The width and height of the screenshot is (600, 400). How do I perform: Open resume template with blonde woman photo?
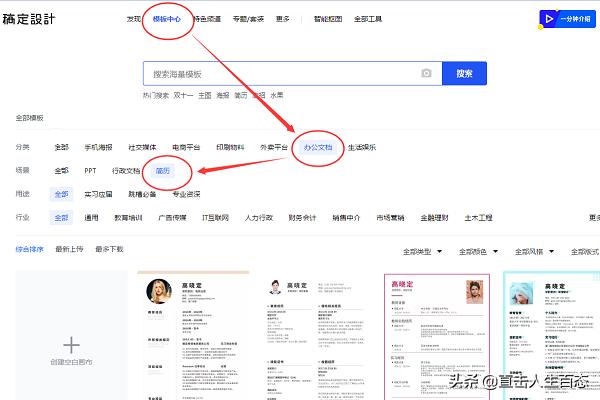tap(193, 335)
